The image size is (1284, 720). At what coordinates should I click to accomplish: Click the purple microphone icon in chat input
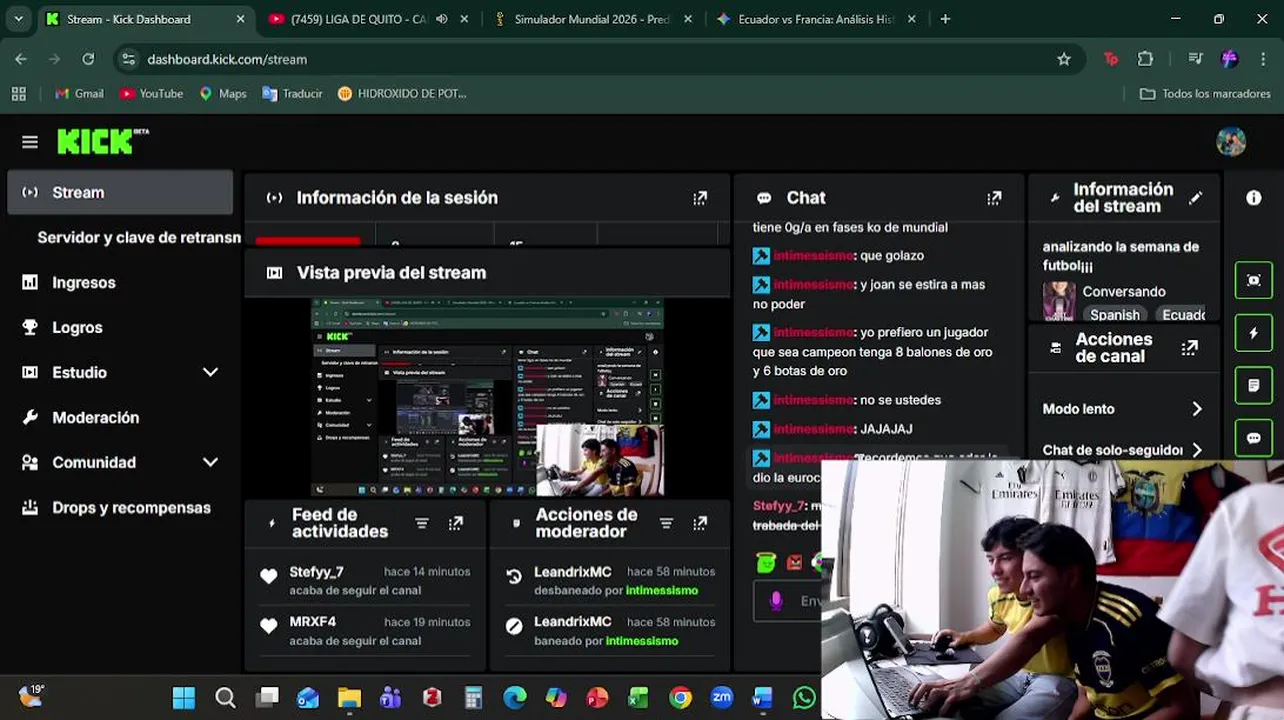coord(775,601)
